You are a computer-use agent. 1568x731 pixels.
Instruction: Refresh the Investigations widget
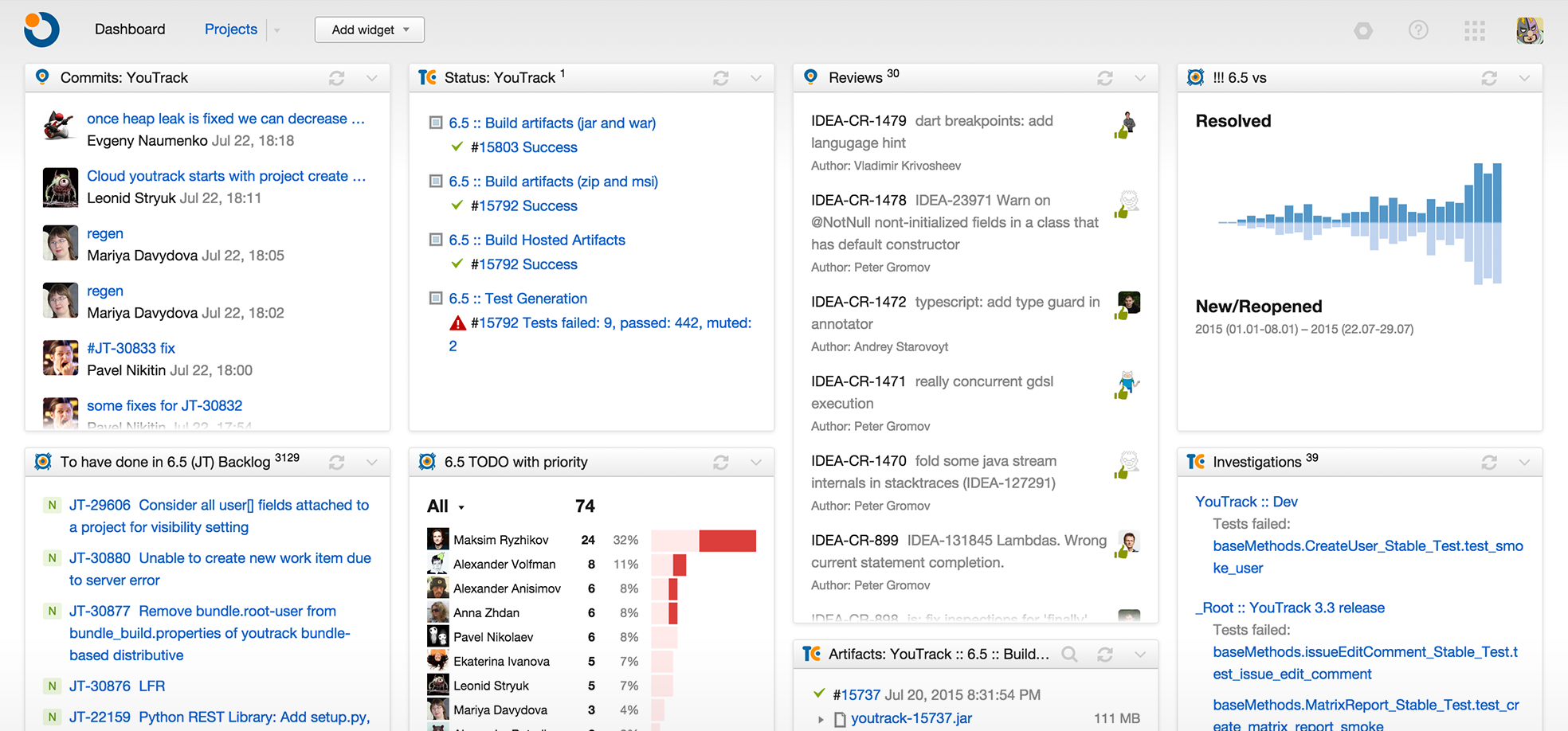(x=1489, y=463)
